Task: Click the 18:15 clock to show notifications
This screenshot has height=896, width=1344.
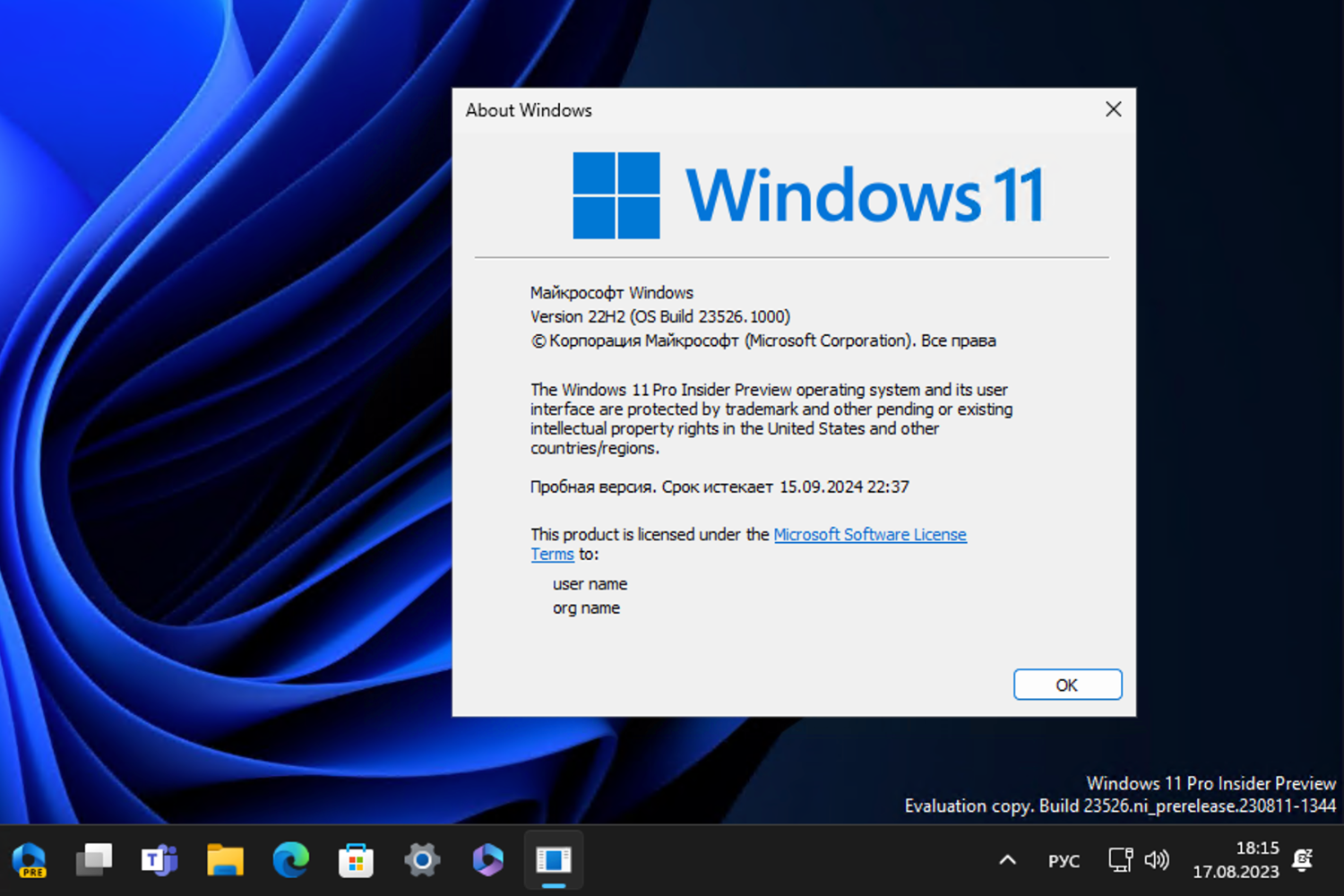Action: 1257,848
